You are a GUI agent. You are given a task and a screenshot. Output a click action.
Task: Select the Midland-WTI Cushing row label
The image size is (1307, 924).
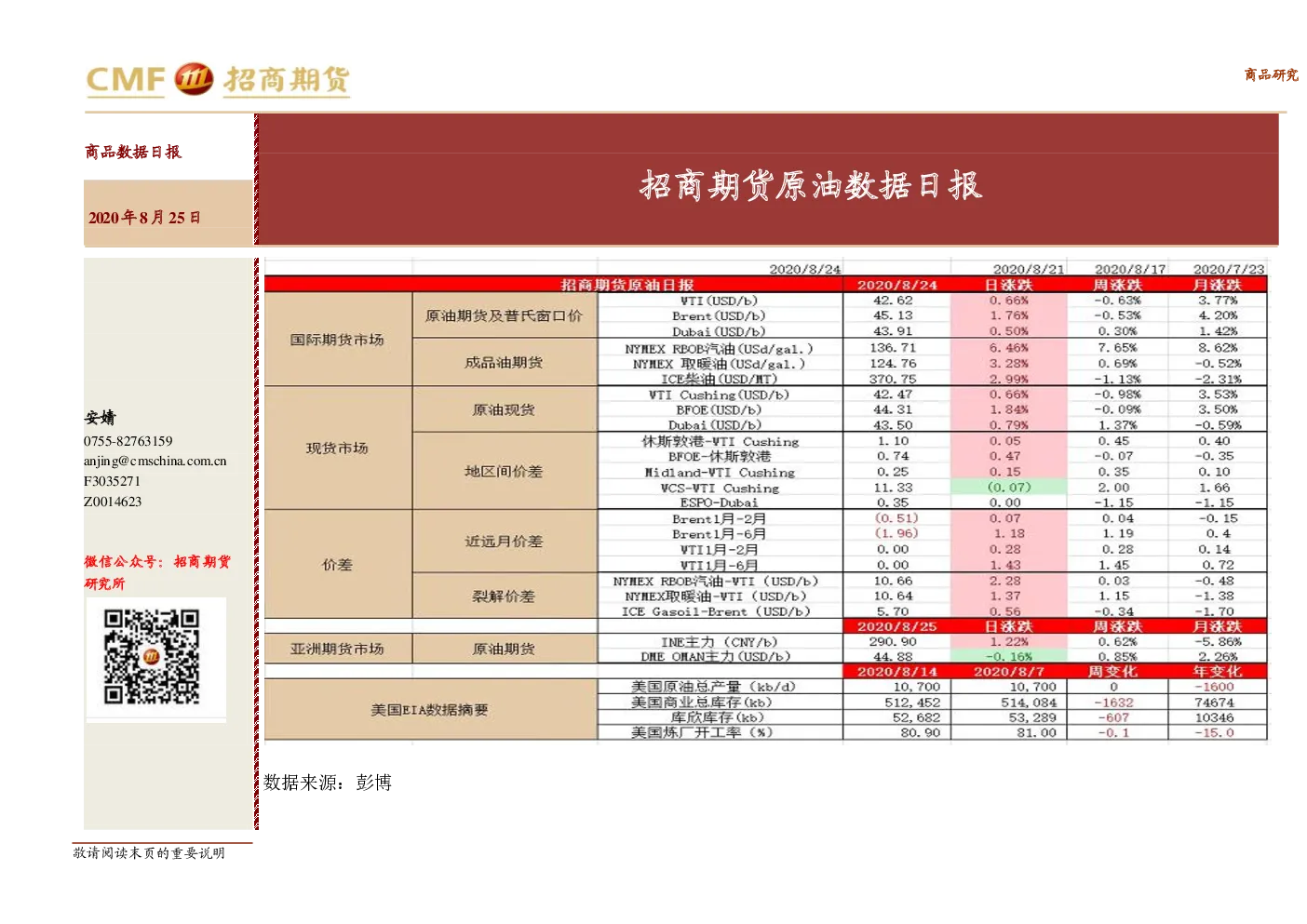(720, 473)
